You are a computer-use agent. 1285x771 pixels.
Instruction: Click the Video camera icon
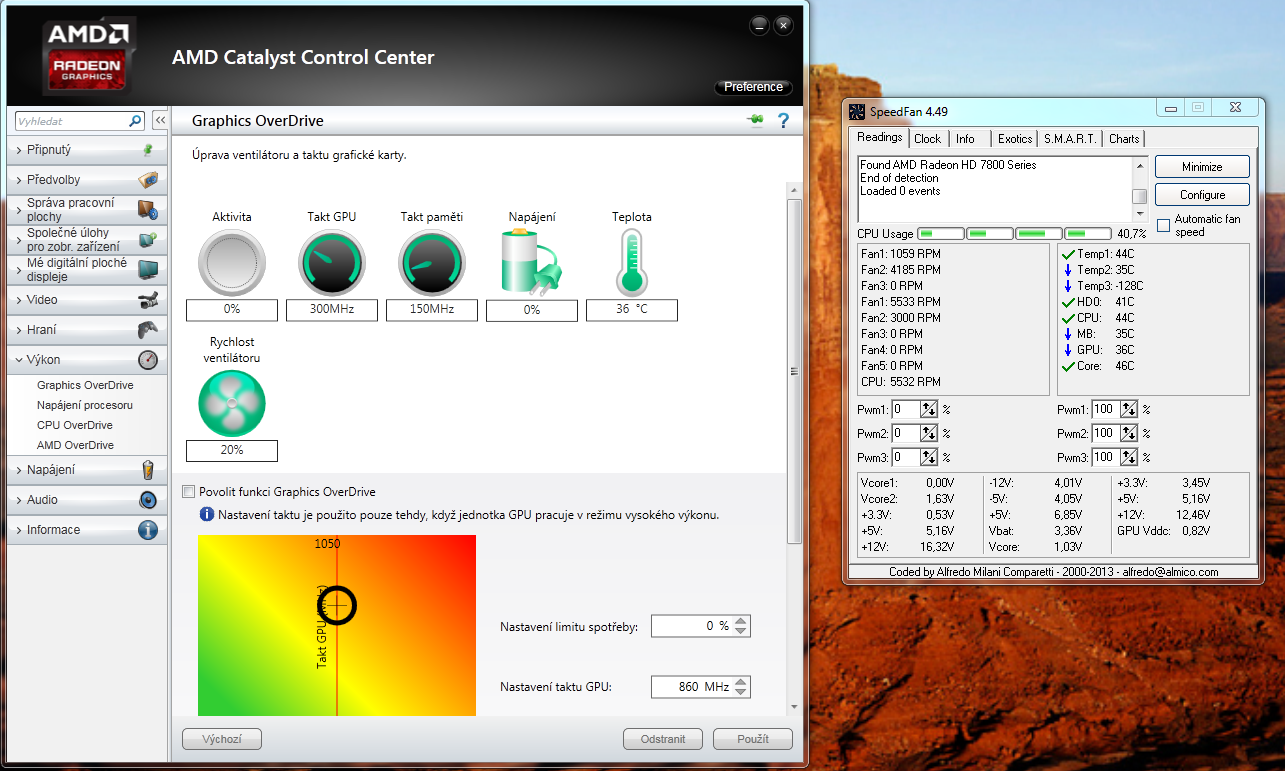148,300
